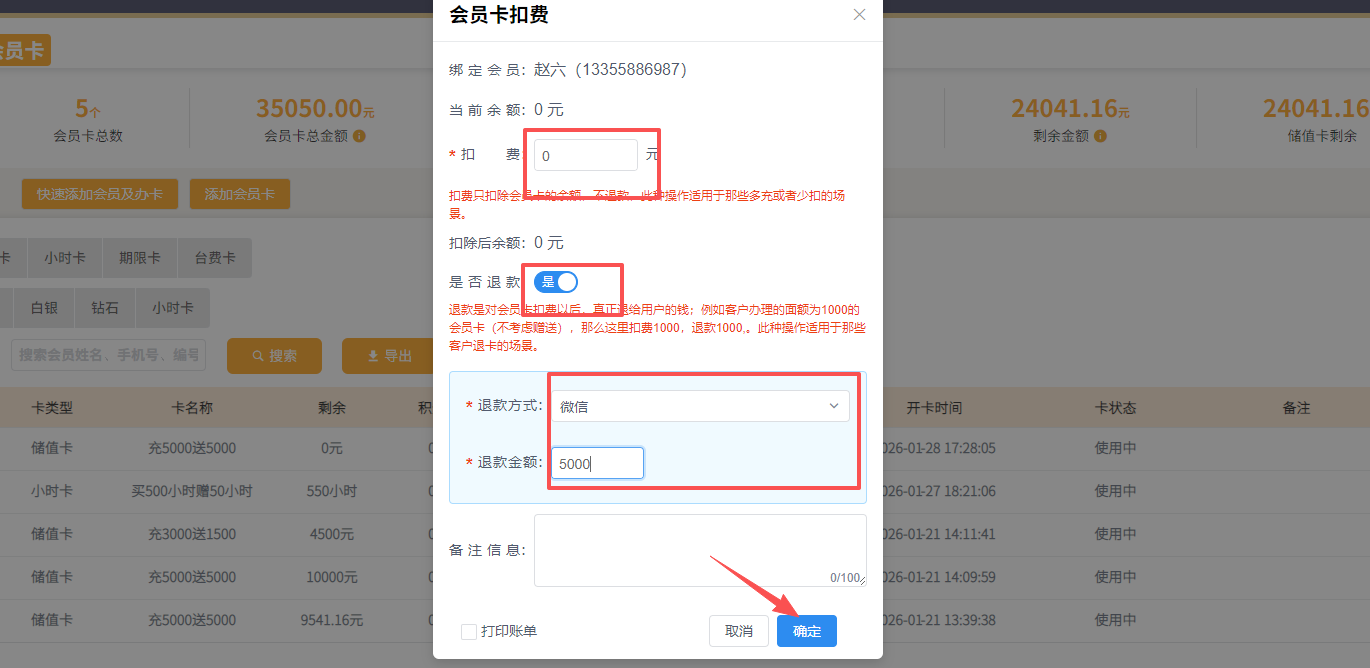Image resolution: width=1370 pixels, height=668 pixels.
Task: Click the 是 refund toggle control
Action: pos(558,281)
